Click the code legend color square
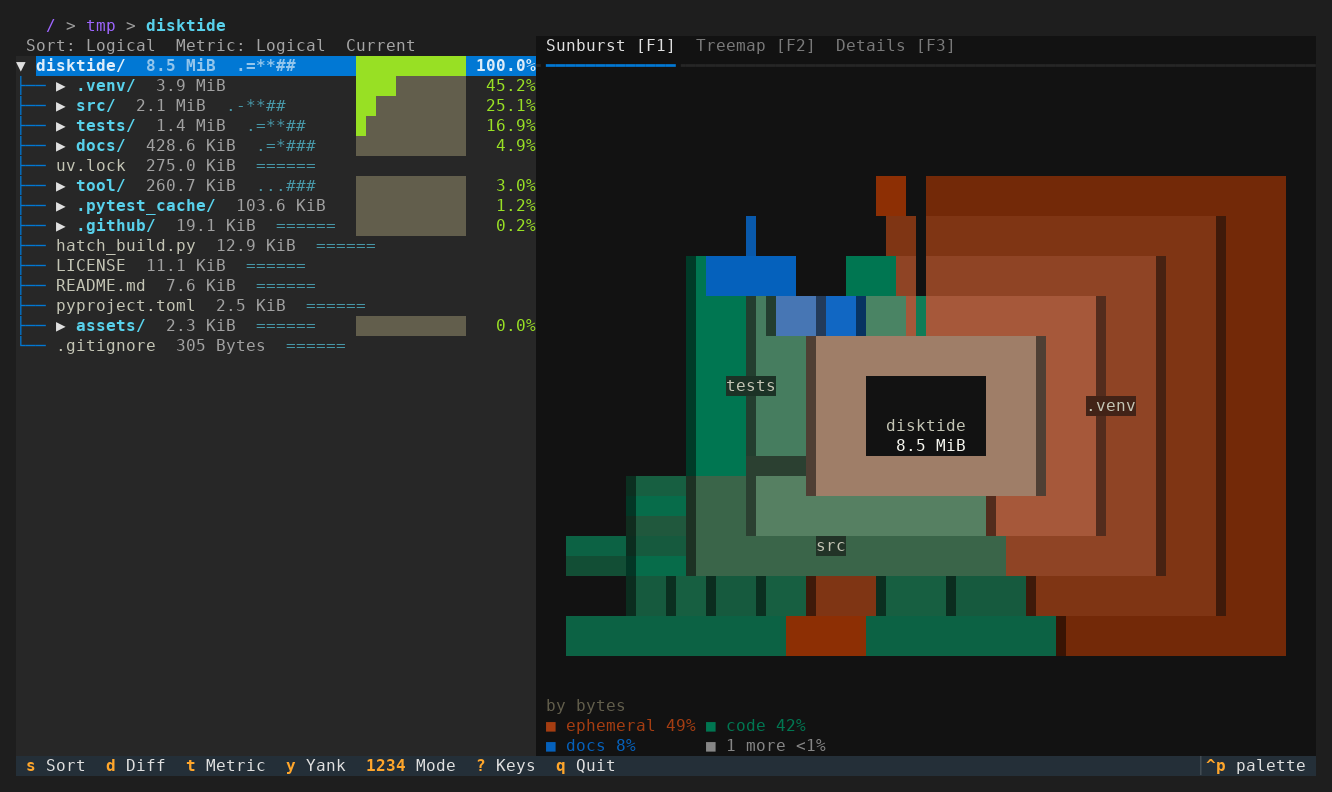This screenshot has width=1332, height=792. coord(711,726)
